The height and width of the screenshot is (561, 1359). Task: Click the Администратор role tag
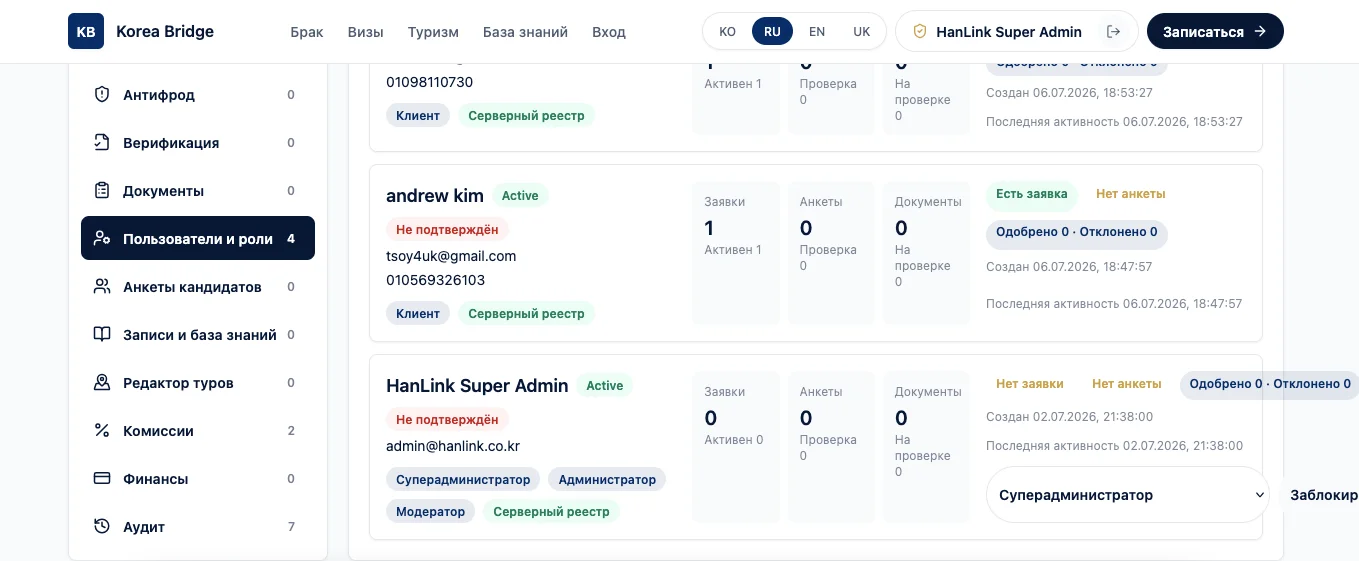pos(607,480)
